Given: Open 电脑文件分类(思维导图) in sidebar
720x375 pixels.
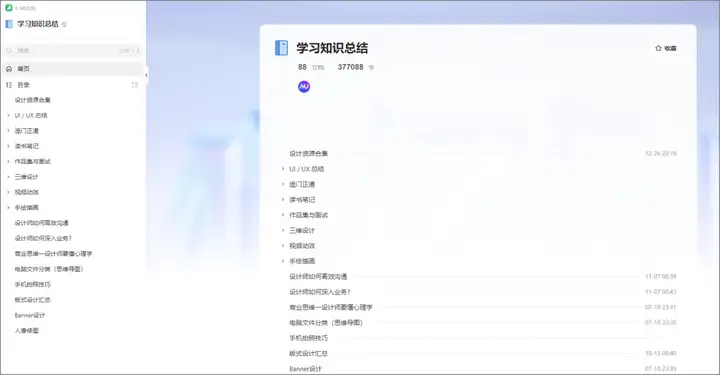Looking at the screenshot, I should coord(49,269).
